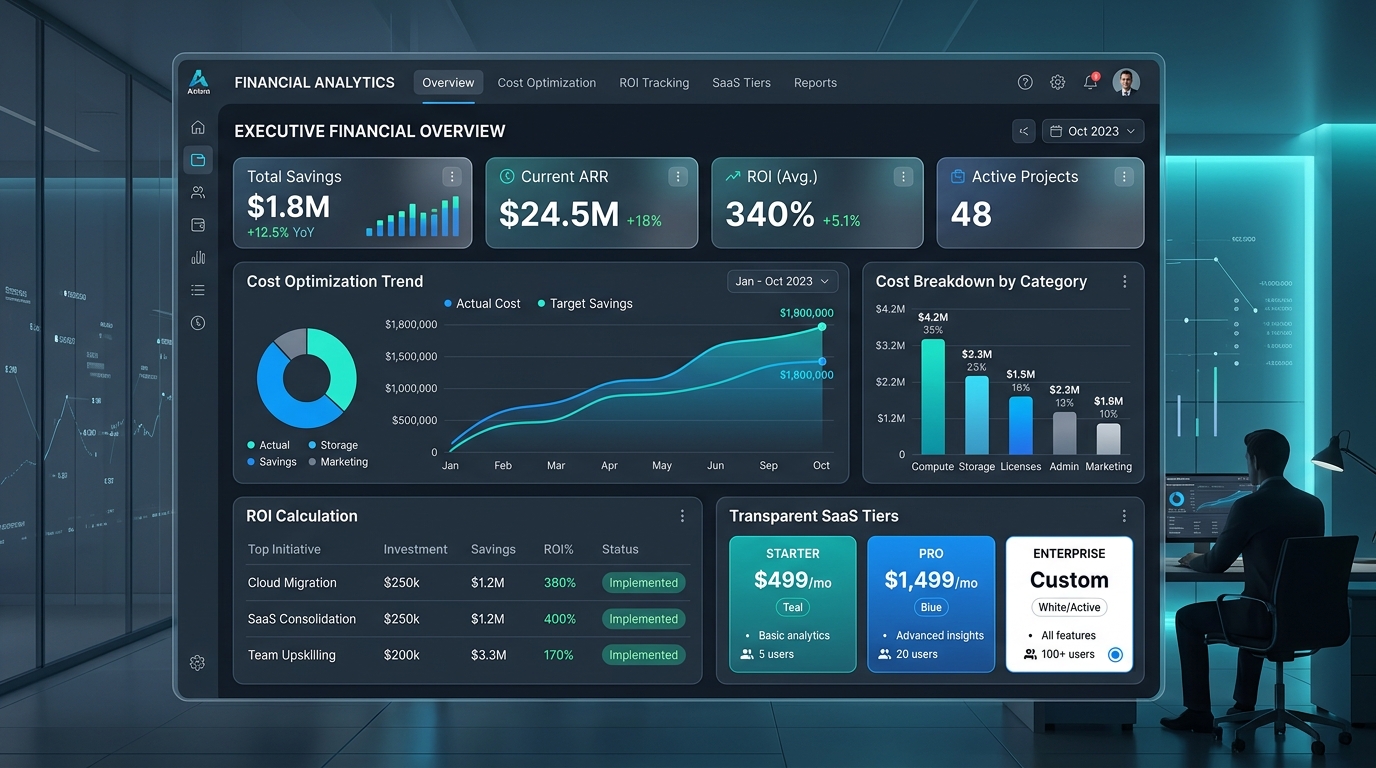
Task: Open Current ARR card options menu
Action: (x=678, y=176)
